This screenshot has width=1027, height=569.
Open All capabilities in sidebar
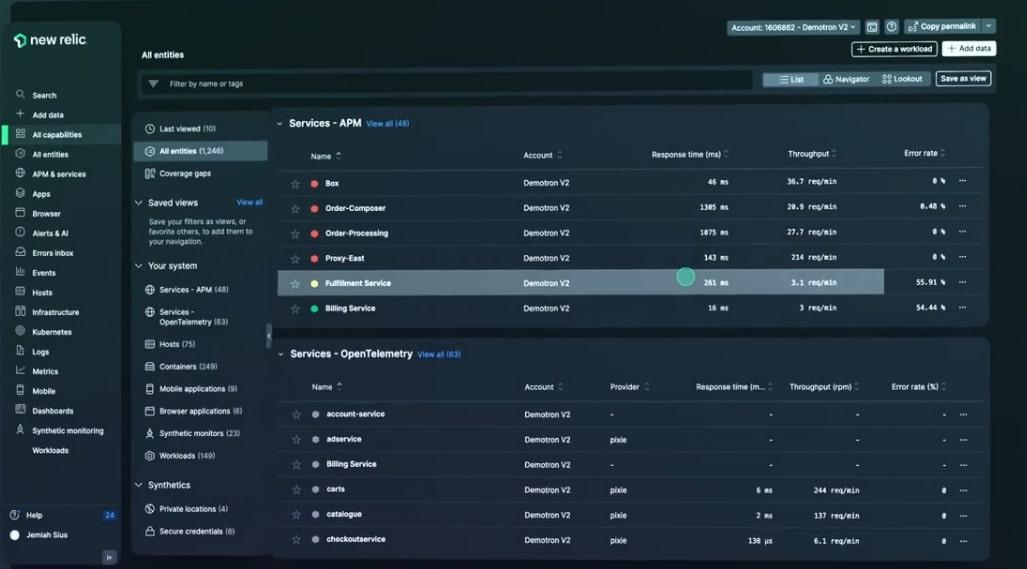click(57, 134)
